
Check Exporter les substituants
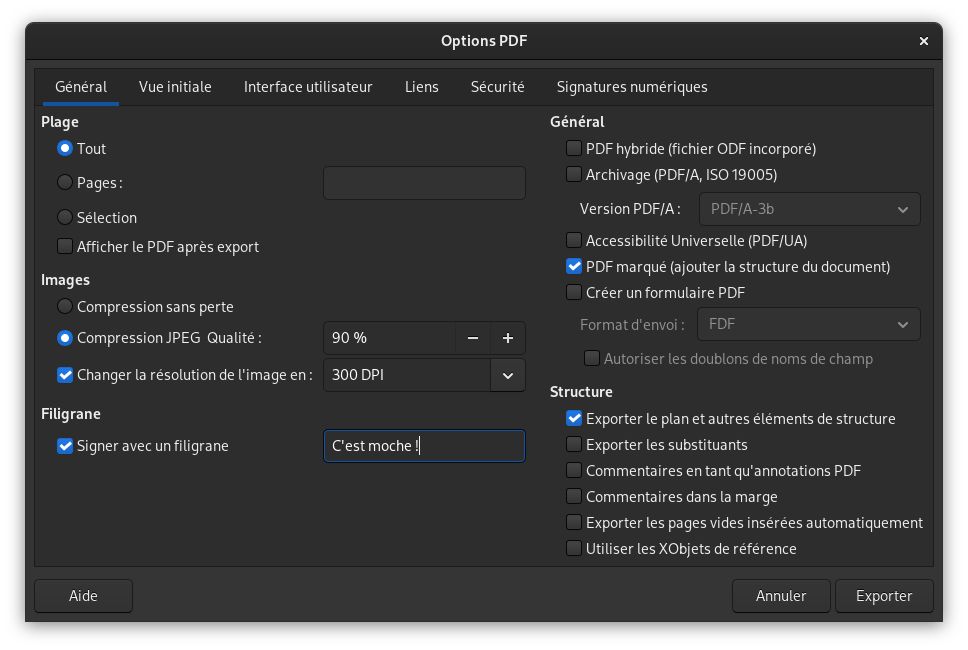(x=574, y=444)
